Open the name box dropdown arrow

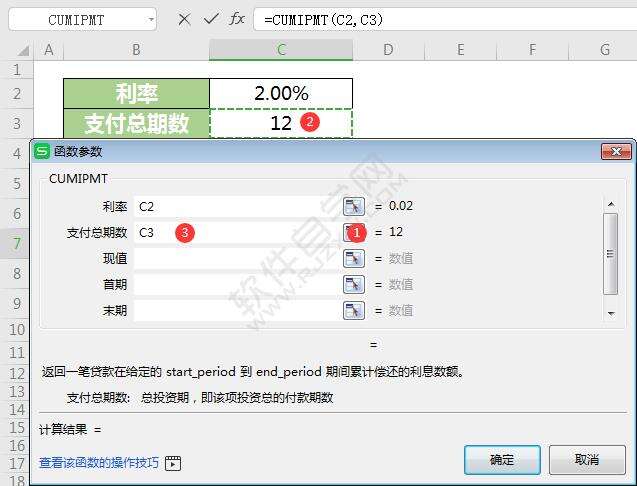[x=151, y=19]
